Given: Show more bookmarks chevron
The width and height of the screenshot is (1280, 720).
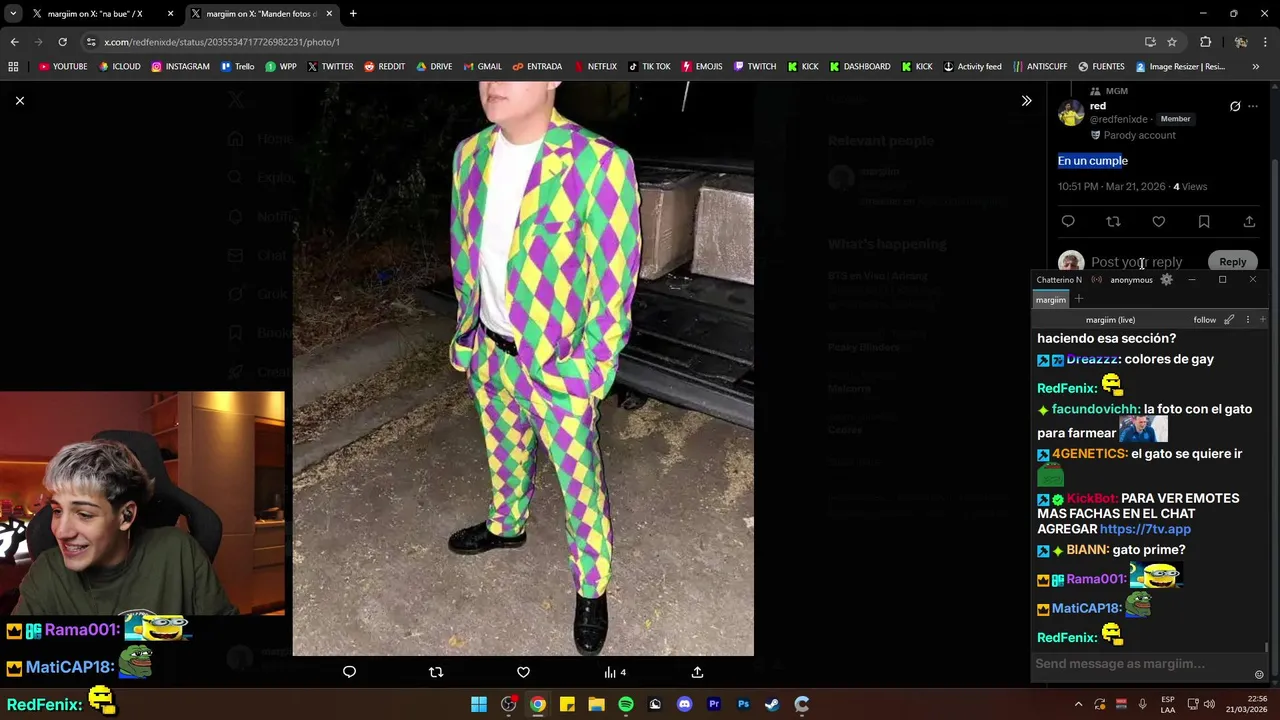Looking at the screenshot, I should tap(1256, 67).
